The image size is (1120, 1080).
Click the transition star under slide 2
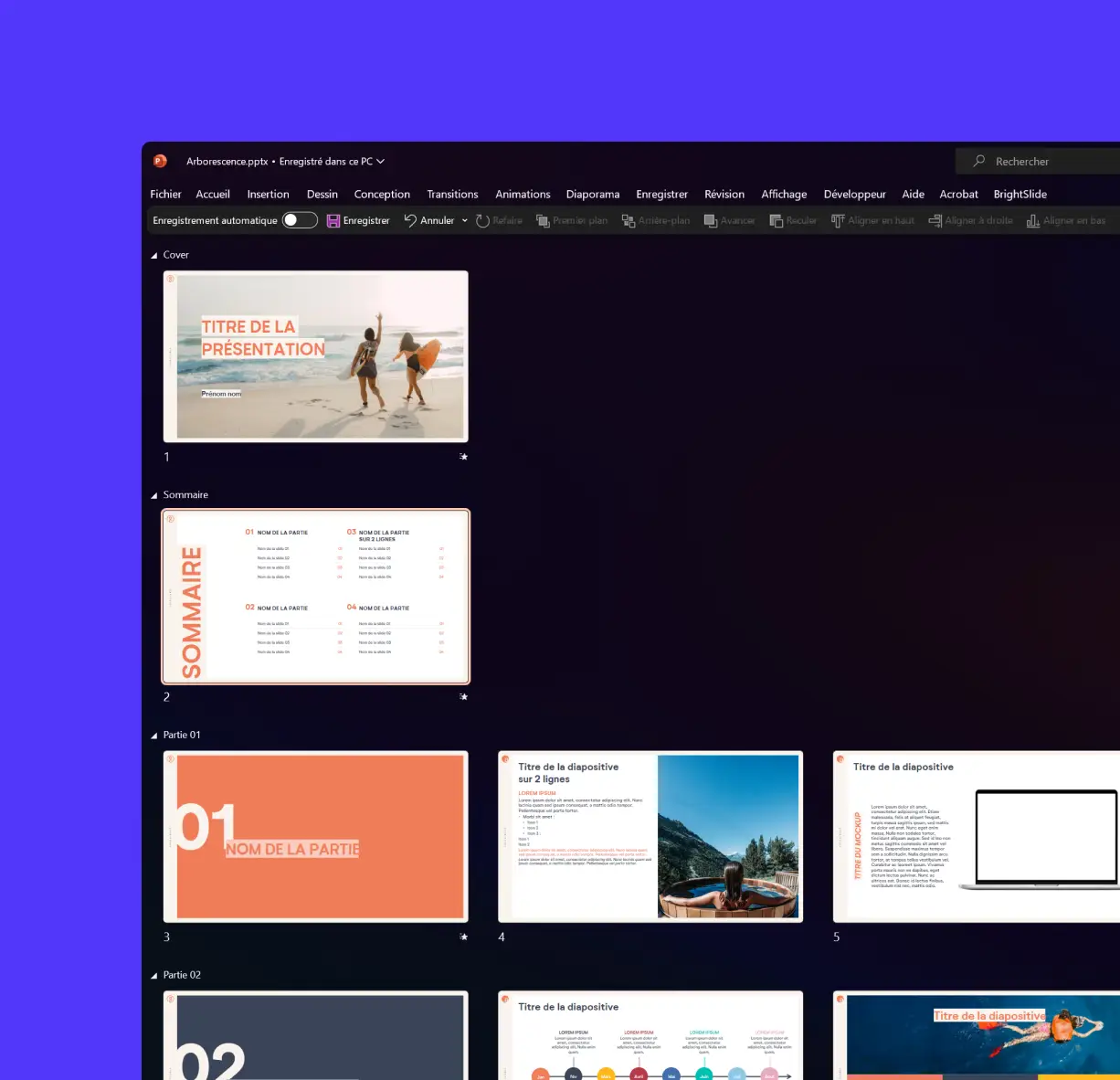click(463, 696)
